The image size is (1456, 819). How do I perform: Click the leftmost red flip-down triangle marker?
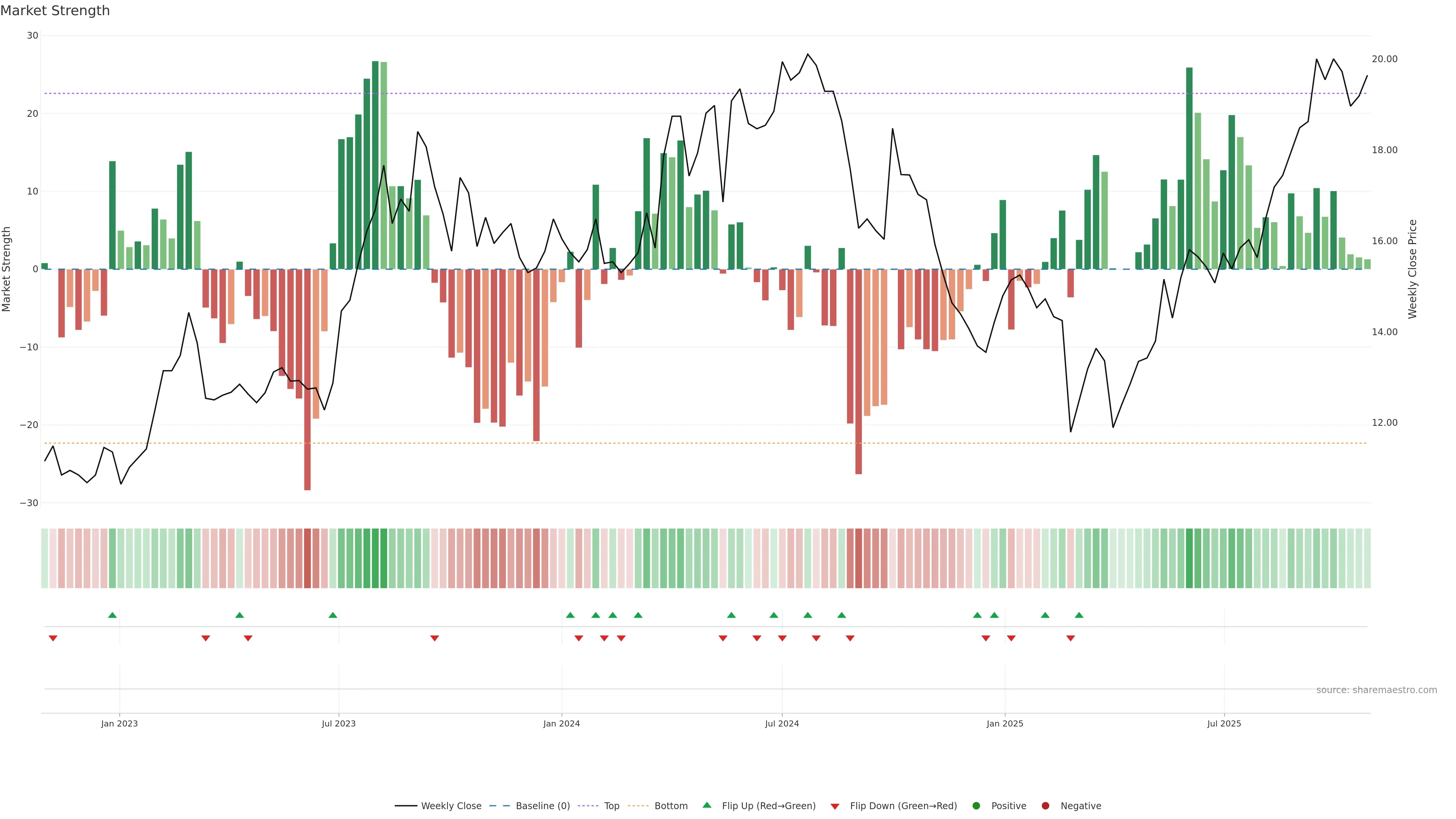53,638
